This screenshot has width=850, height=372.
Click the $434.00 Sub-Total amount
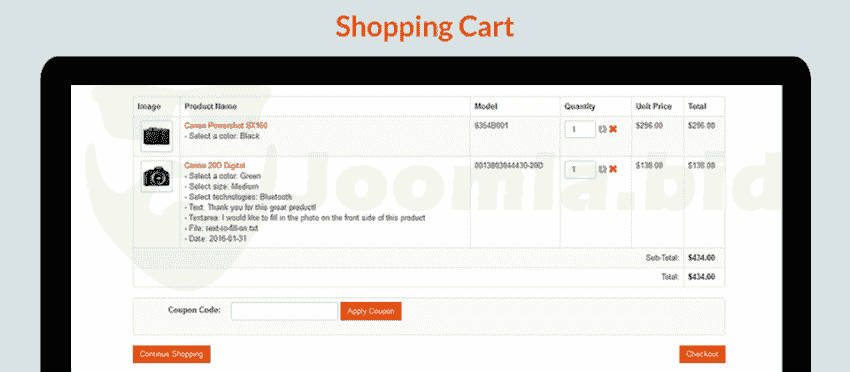[x=701, y=258]
